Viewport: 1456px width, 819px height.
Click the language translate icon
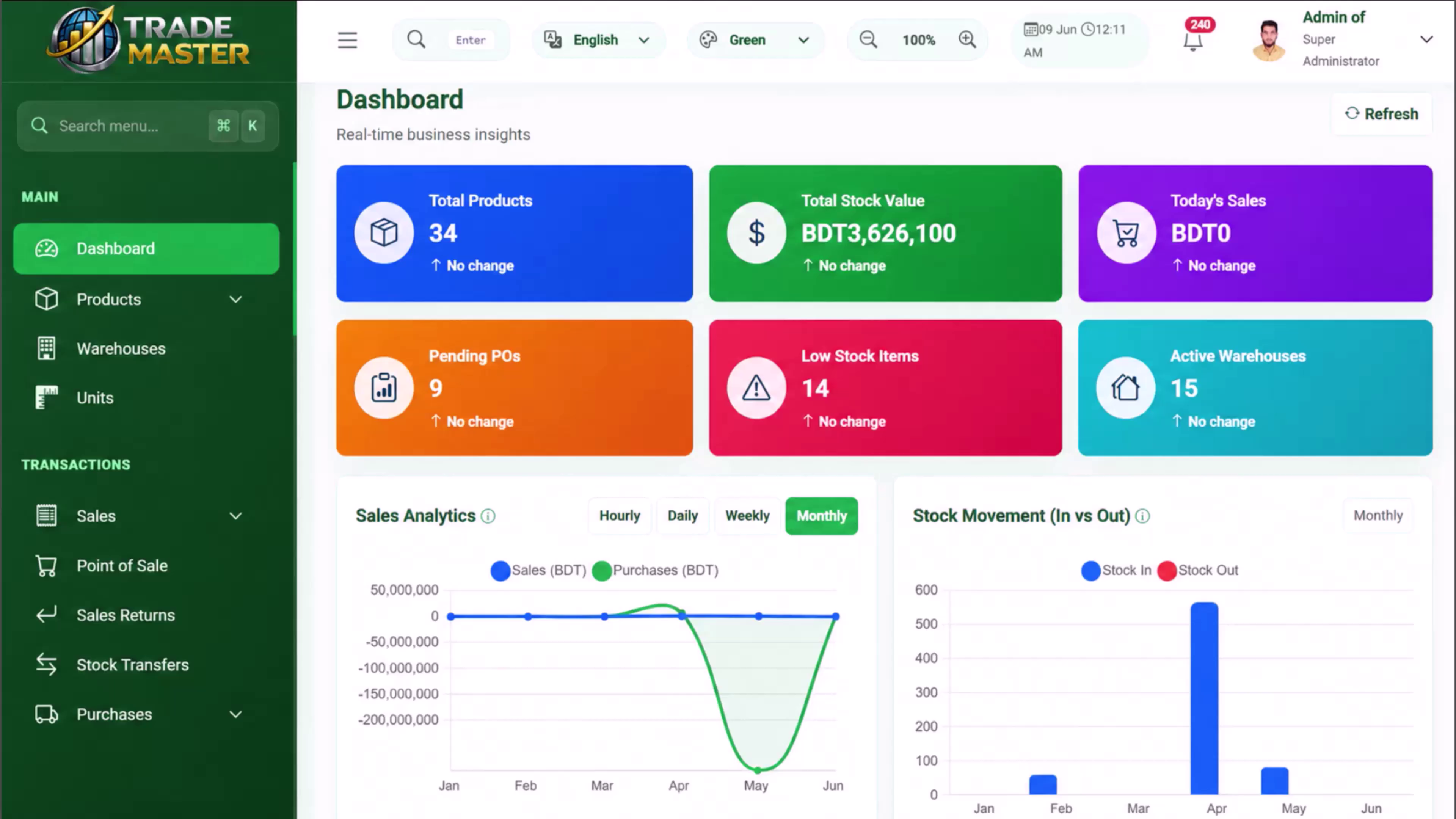[x=552, y=39]
